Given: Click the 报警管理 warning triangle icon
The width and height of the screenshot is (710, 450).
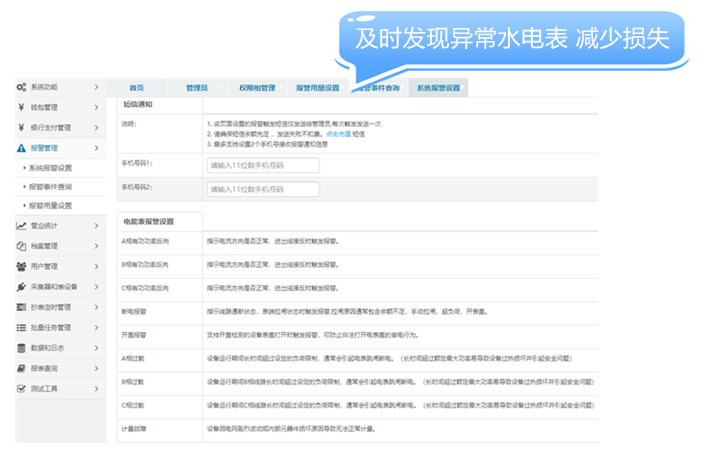Looking at the screenshot, I should point(21,148).
